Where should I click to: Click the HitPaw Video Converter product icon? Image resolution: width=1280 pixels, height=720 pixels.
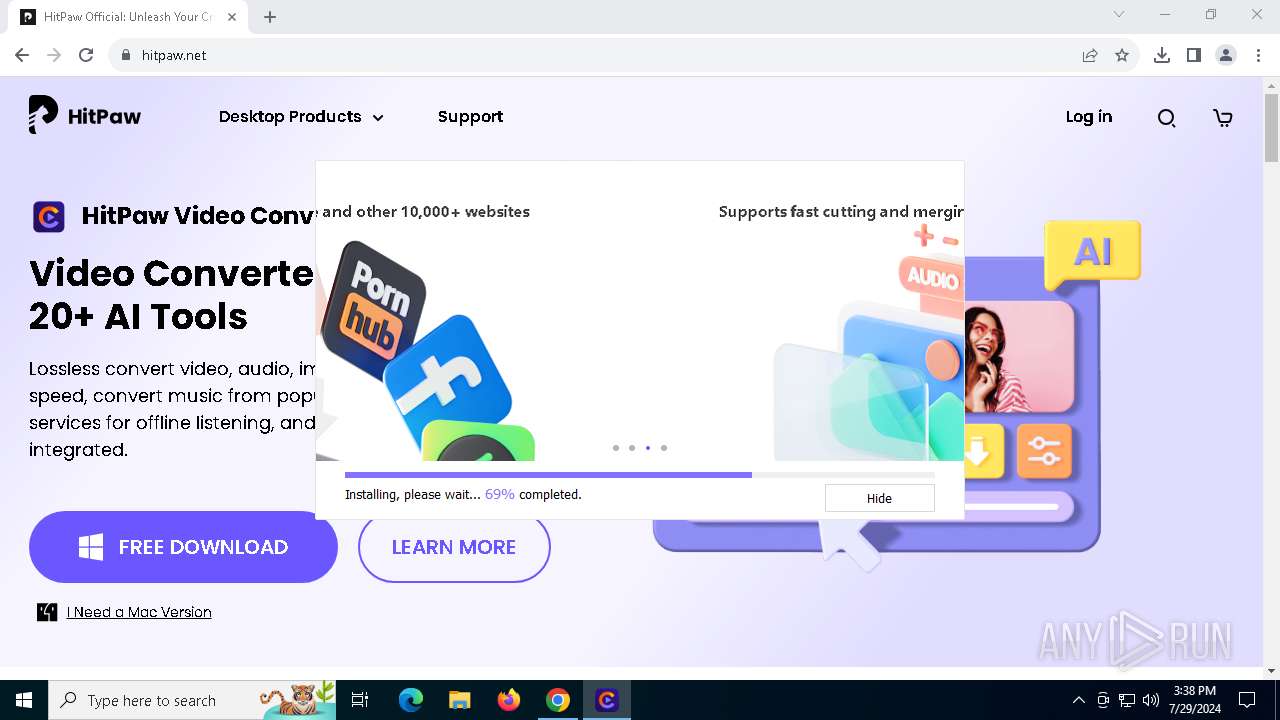point(49,216)
